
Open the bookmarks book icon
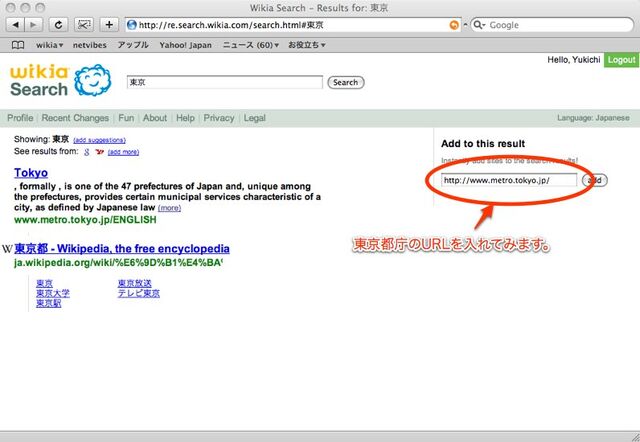pos(18,45)
